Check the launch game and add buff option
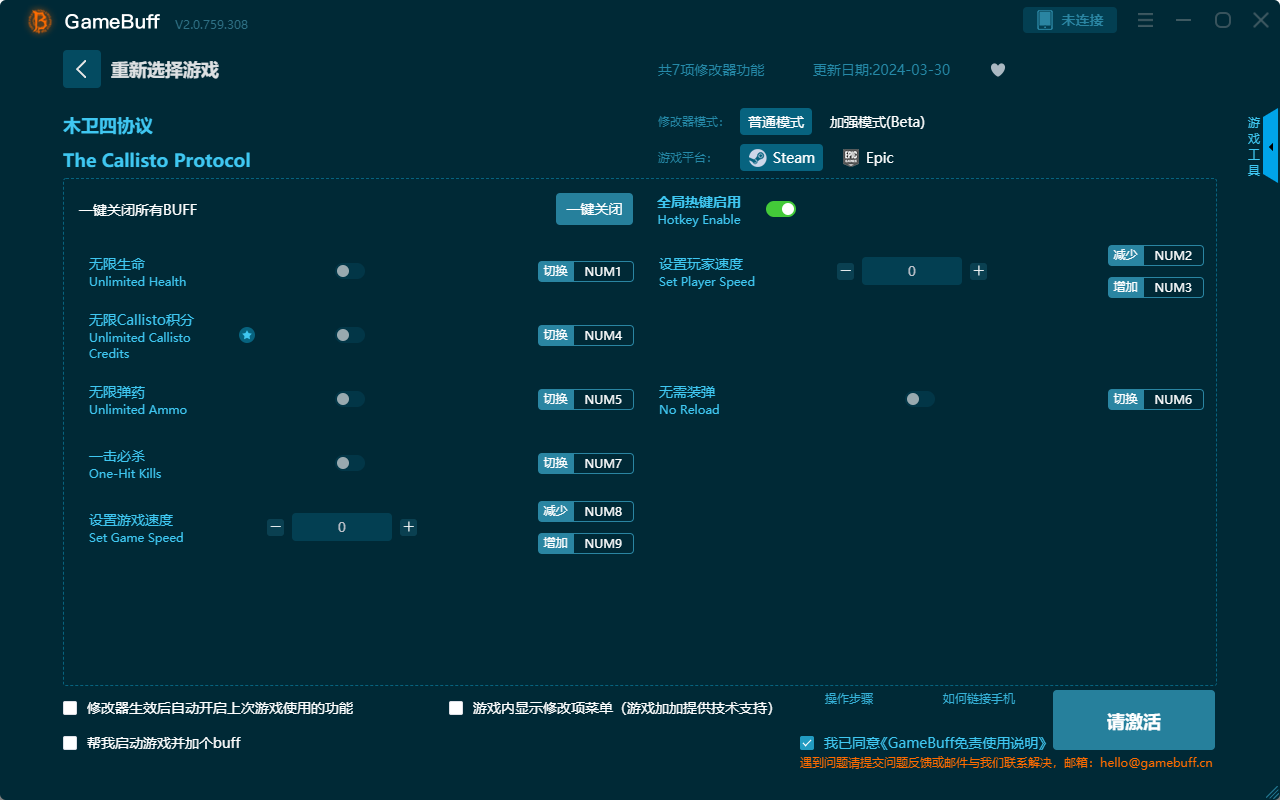 point(70,743)
